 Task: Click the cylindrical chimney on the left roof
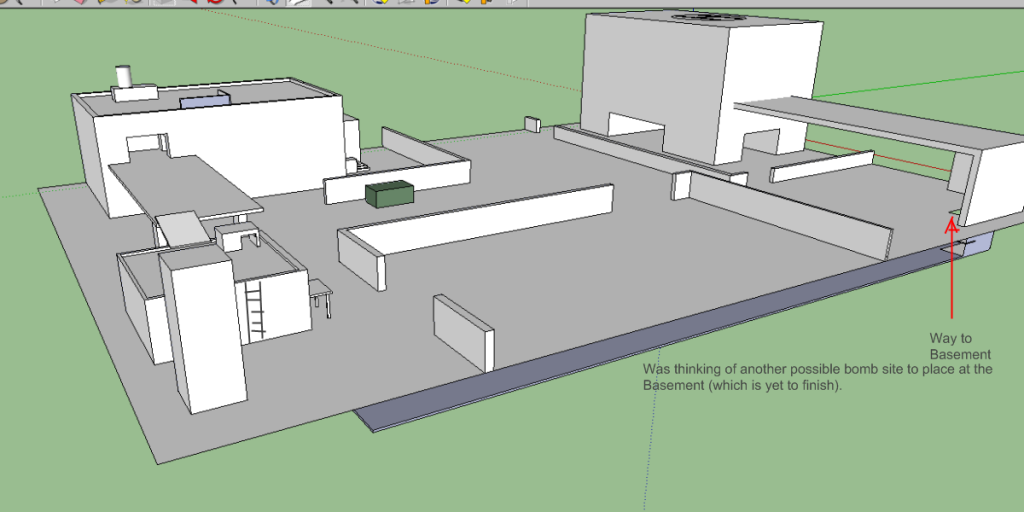[x=125, y=77]
